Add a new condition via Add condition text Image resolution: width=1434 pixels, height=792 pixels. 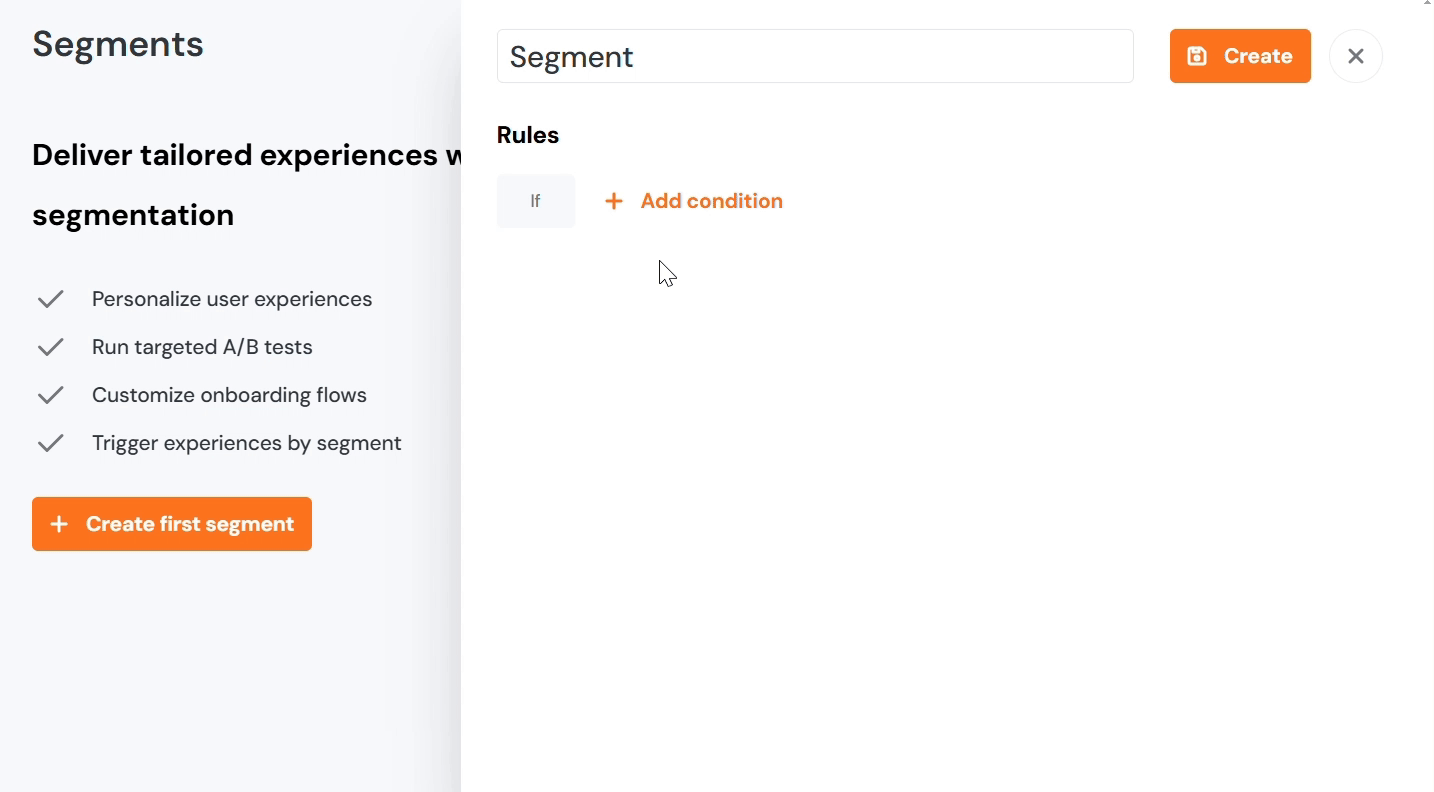(x=711, y=201)
